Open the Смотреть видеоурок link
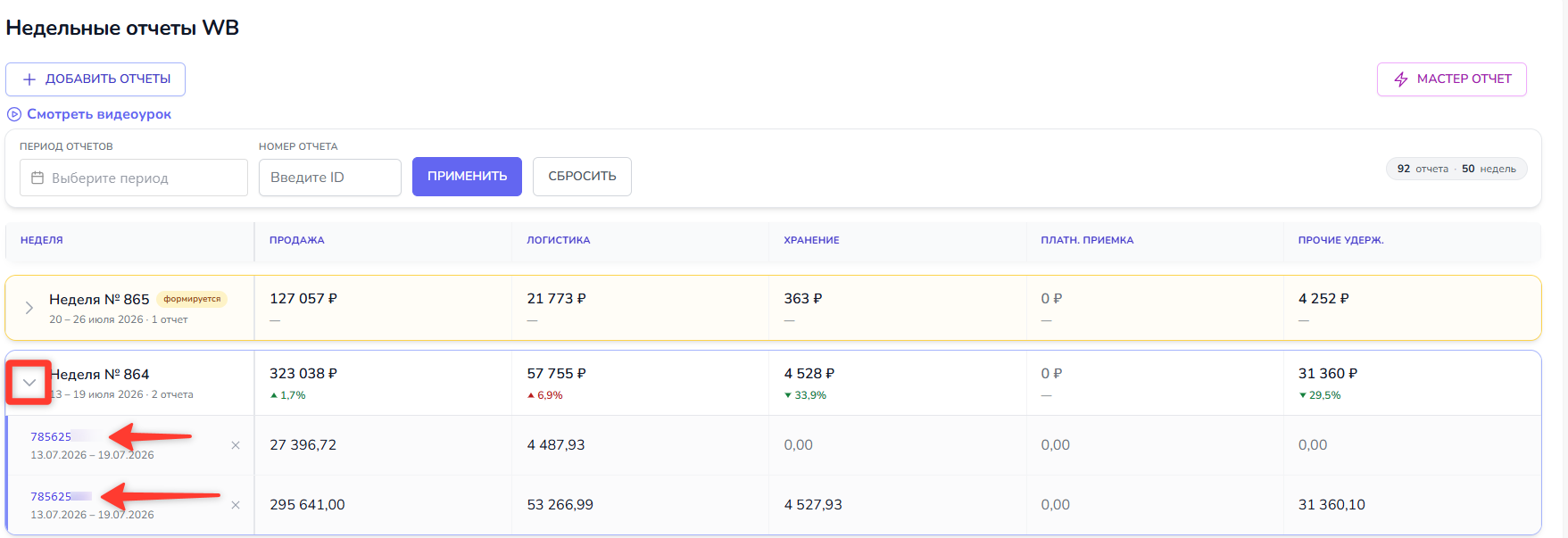This screenshot has height=538, width=1568. 99,114
